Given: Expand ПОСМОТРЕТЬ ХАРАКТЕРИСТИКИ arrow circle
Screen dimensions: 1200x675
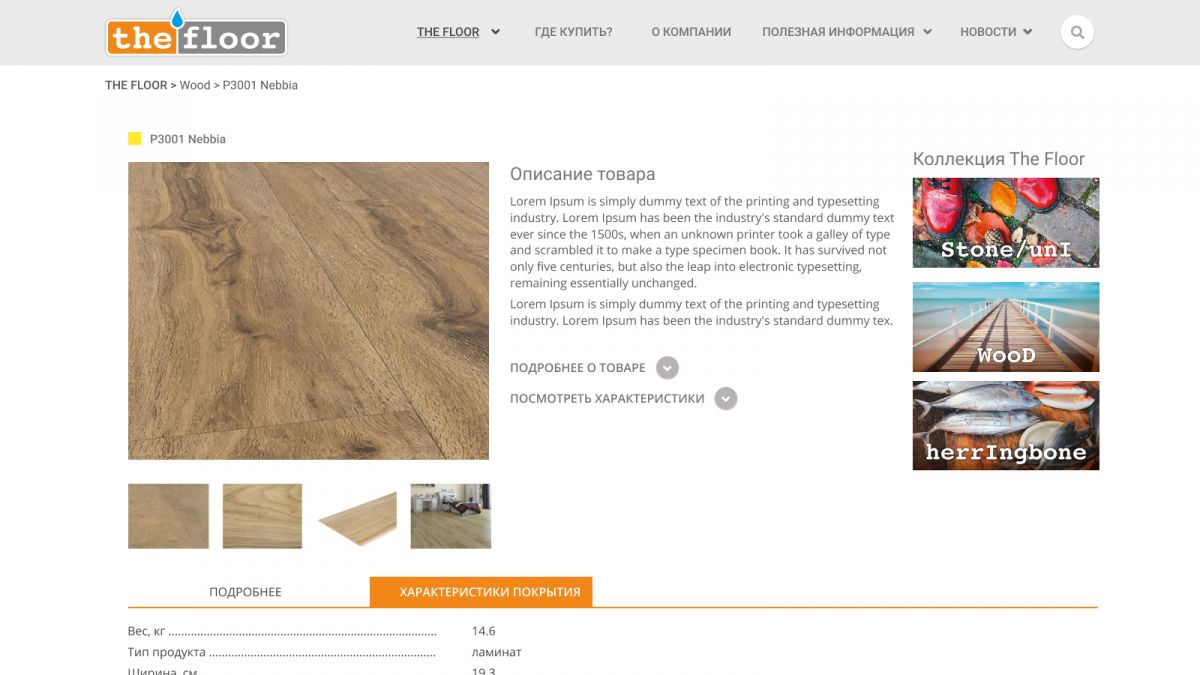Looking at the screenshot, I should coord(726,399).
